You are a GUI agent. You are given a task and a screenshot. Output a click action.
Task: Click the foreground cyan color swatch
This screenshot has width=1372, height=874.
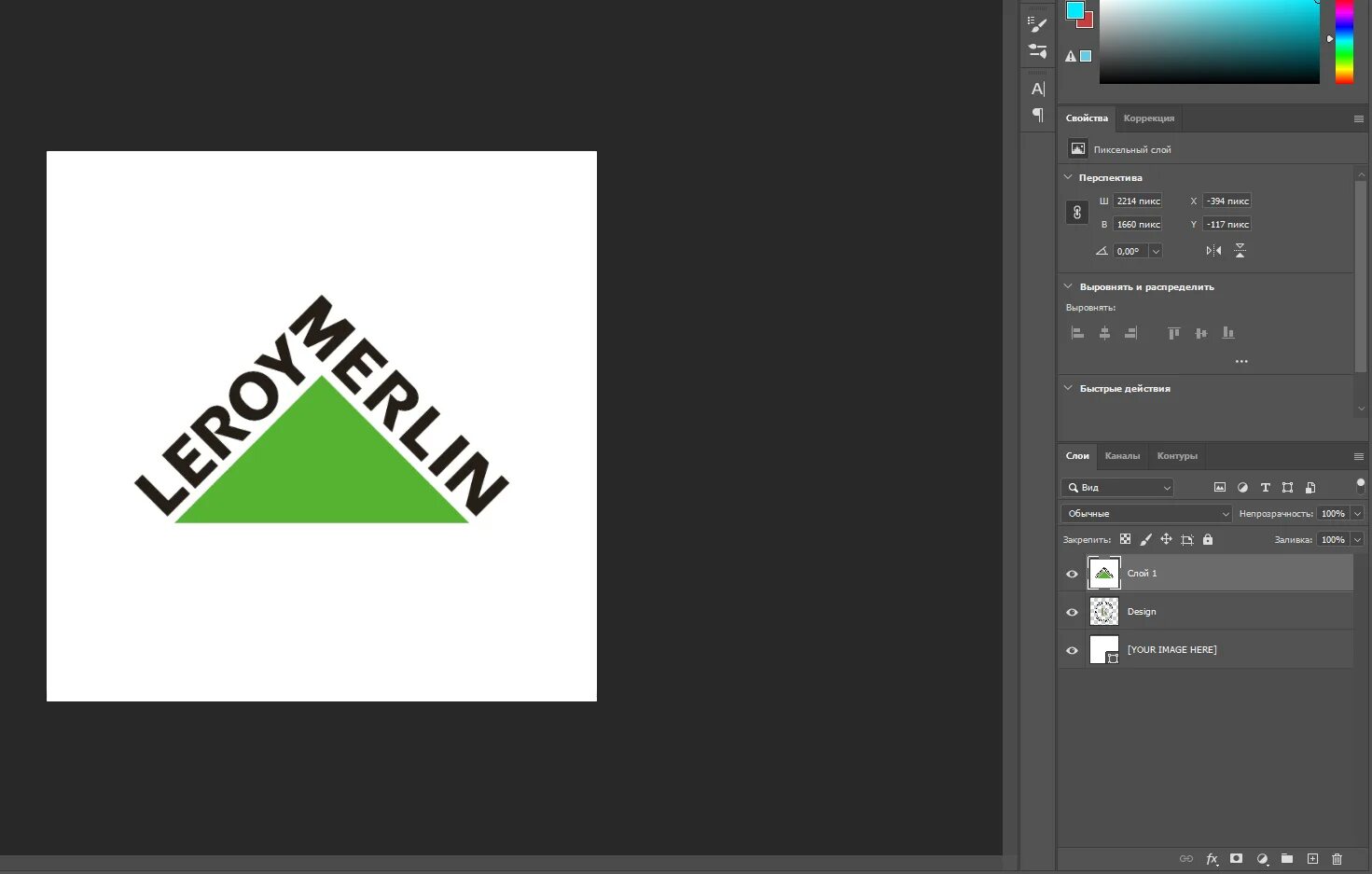point(1074,9)
